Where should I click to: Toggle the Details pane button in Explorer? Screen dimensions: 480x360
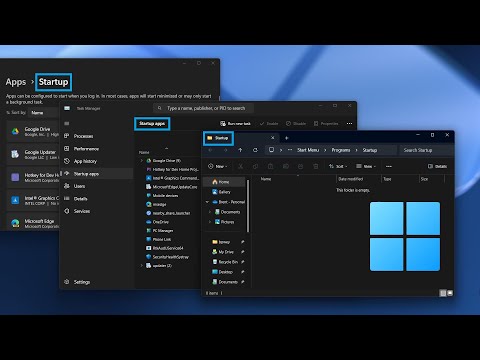[x=438, y=166]
